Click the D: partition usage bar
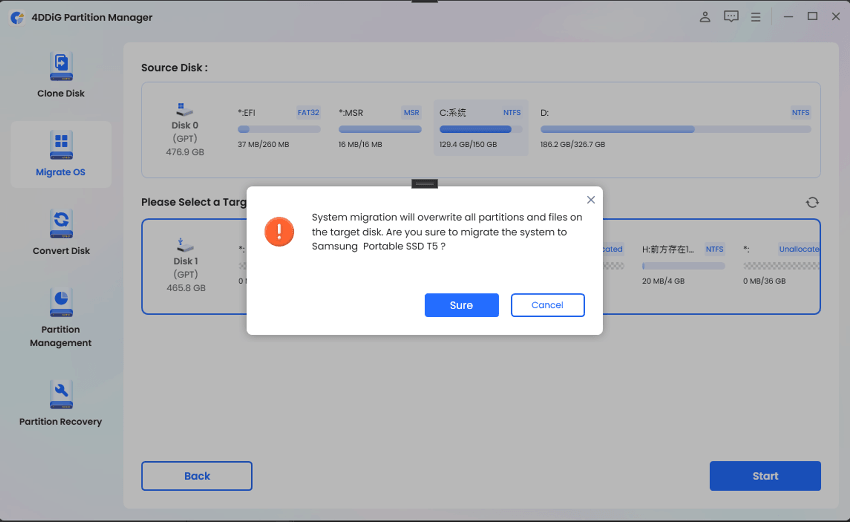The image size is (850, 522). tap(675, 130)
